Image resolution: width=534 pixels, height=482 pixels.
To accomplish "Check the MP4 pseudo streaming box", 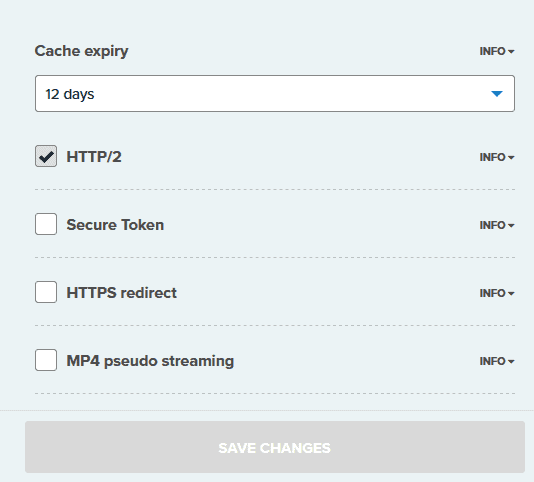I will (x=46, y=360).
